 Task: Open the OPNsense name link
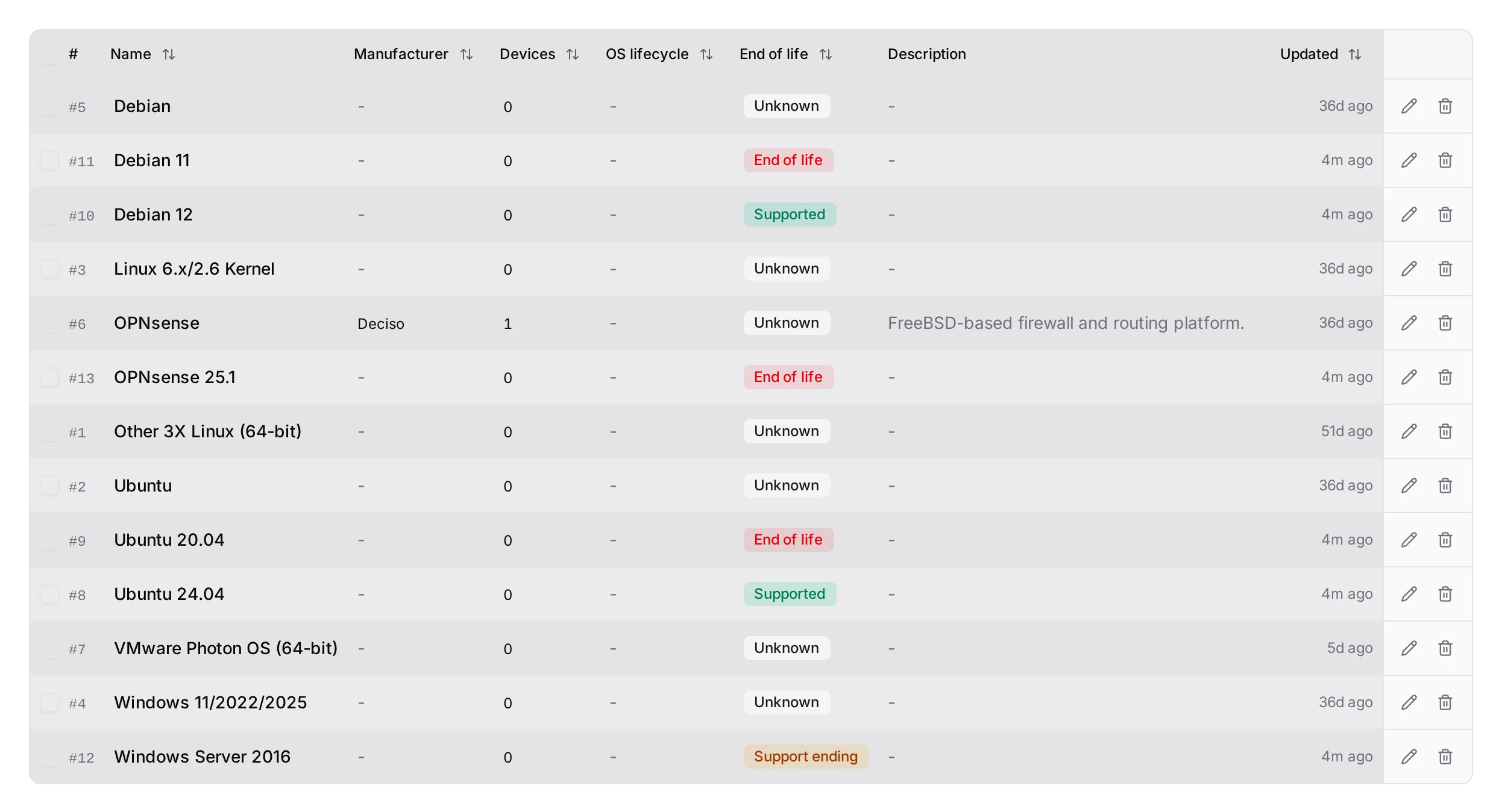tap(157, 323)
